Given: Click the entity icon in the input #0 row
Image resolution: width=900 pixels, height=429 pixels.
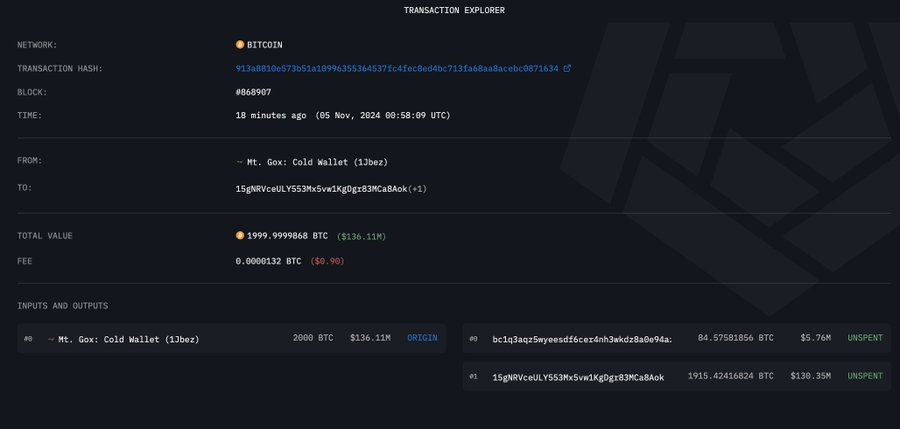Looking at the screenshot, I should click(51, 339).
